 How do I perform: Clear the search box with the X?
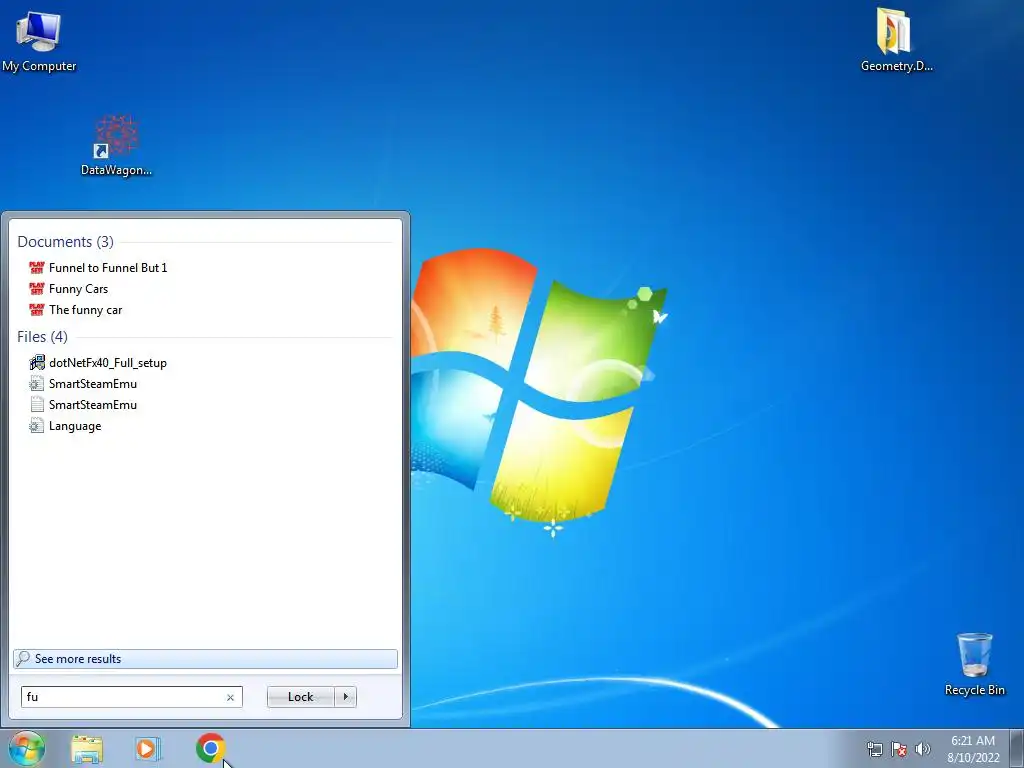[x=231, y=697]
